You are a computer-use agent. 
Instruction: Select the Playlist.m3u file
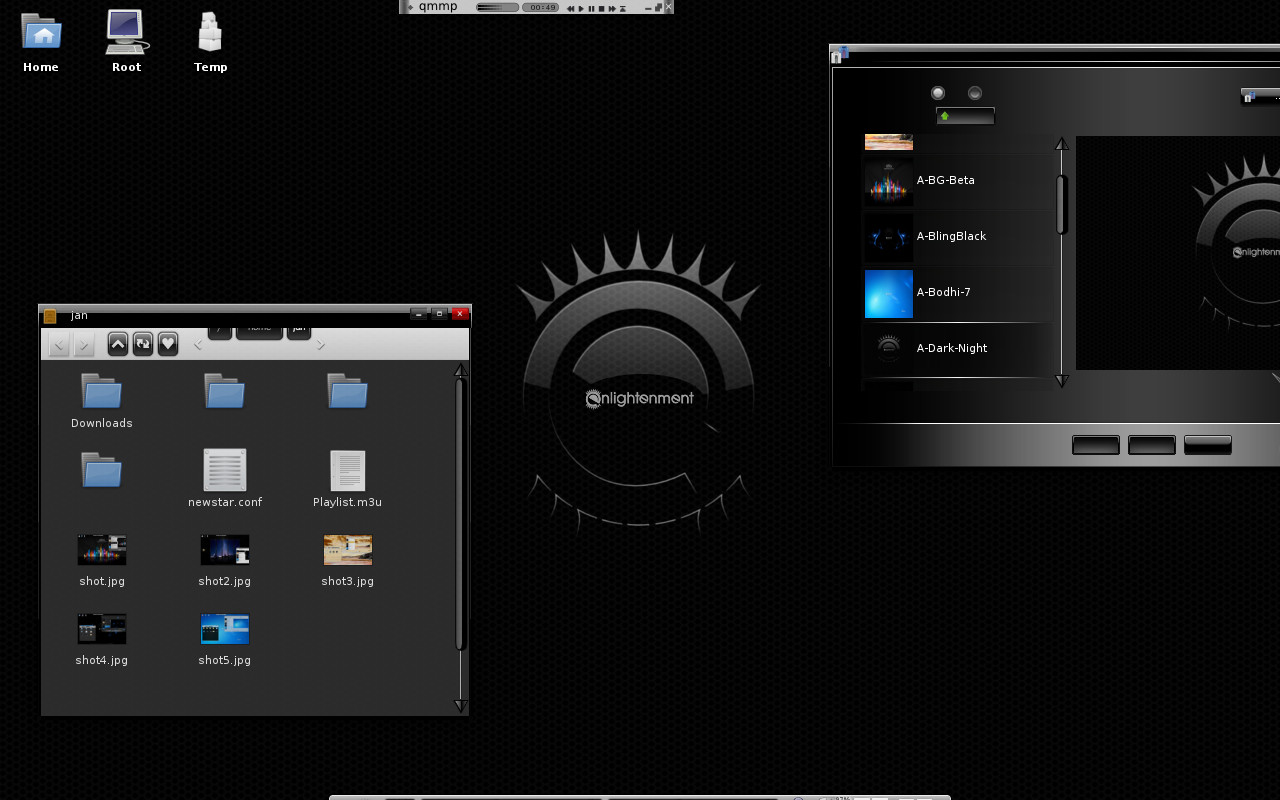(x=347, y=470)
